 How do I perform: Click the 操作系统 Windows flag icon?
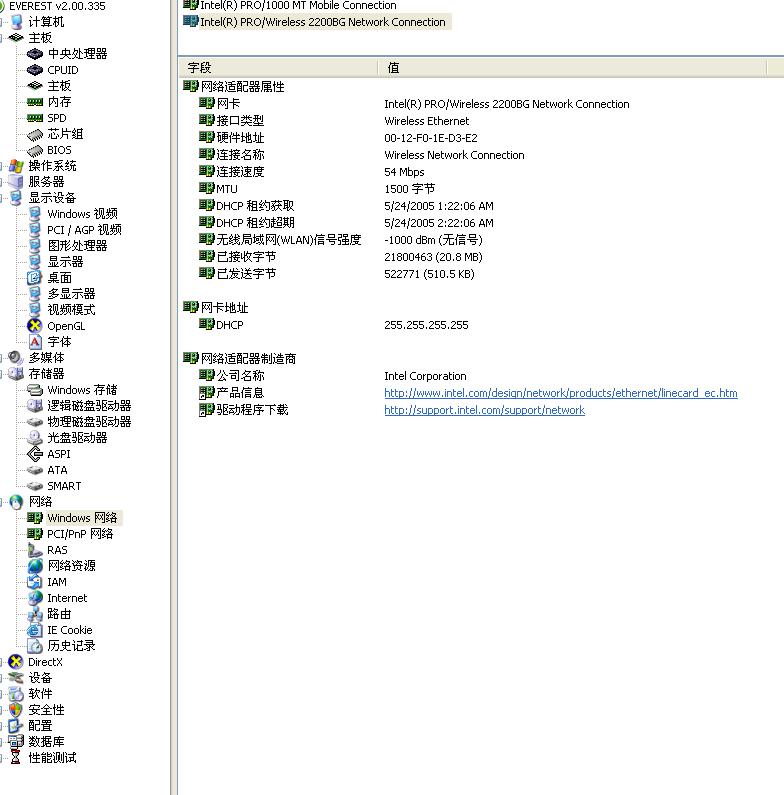pos(16,166)
